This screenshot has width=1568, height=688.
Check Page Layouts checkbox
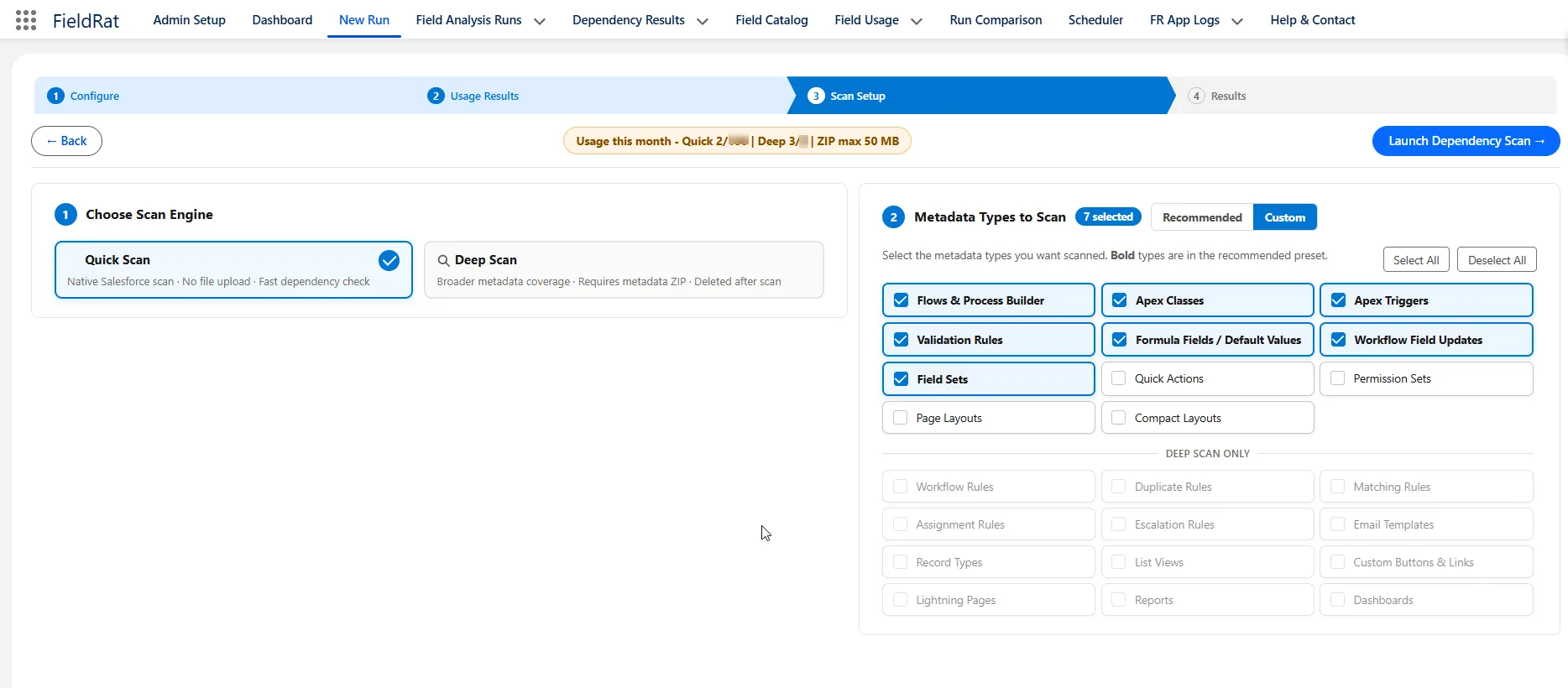click(900, 418)
